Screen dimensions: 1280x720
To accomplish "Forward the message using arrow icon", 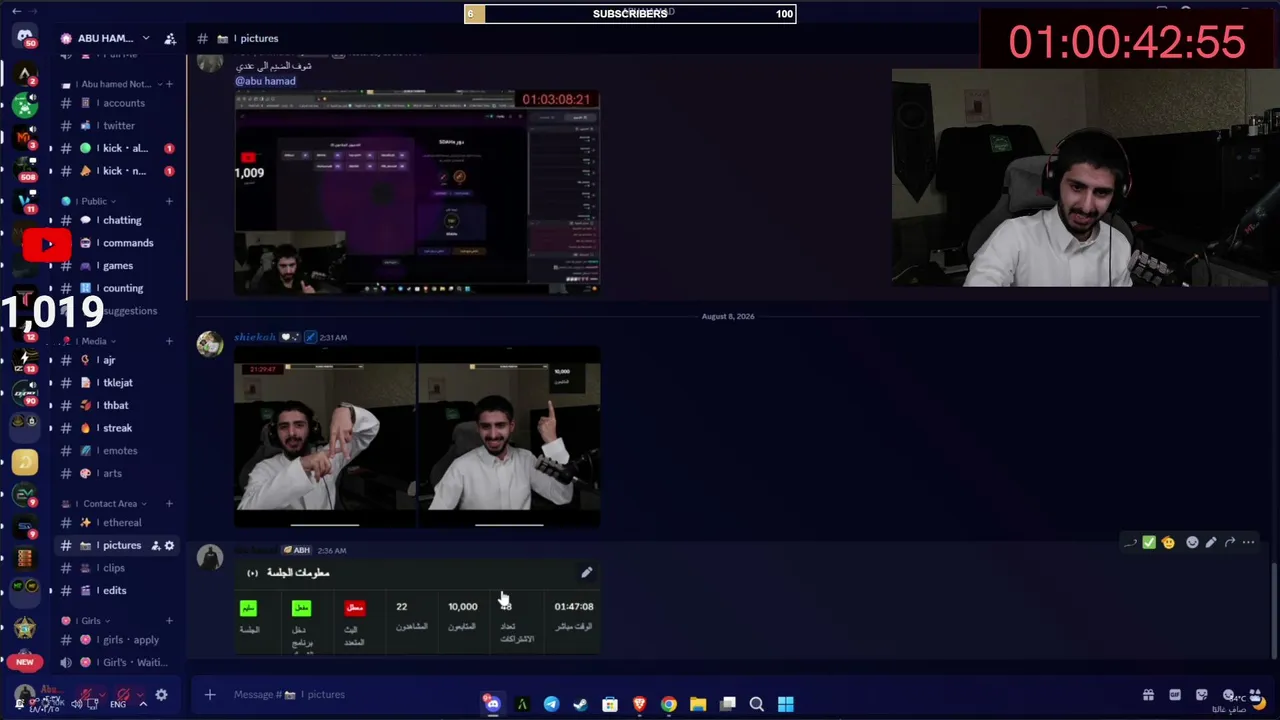I will pos(1230,543).
